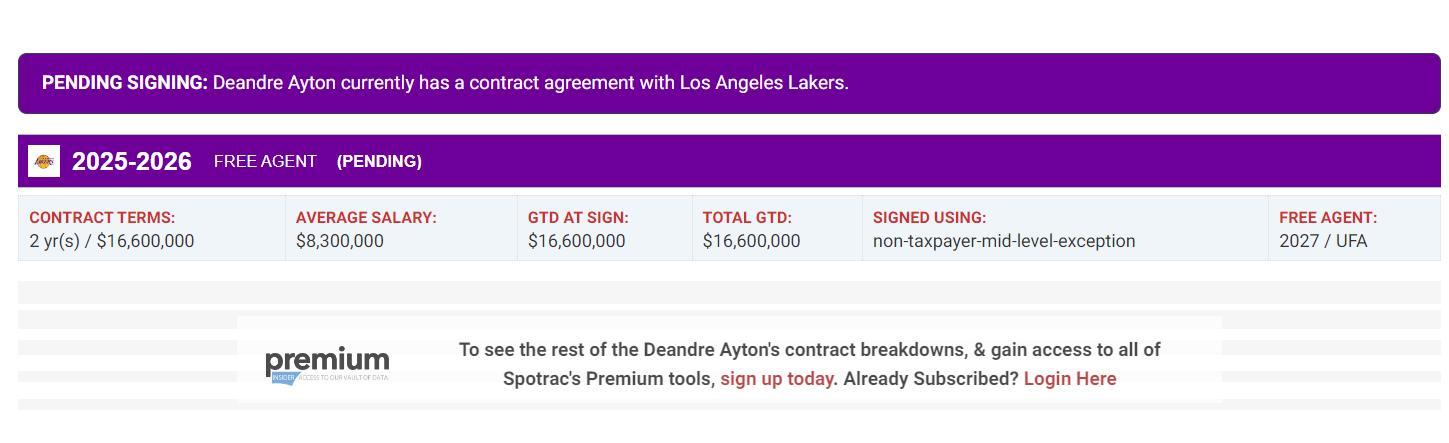Click the FREE AGENT: column label
Screen dimensions: 1449x443
point(1328,217)
